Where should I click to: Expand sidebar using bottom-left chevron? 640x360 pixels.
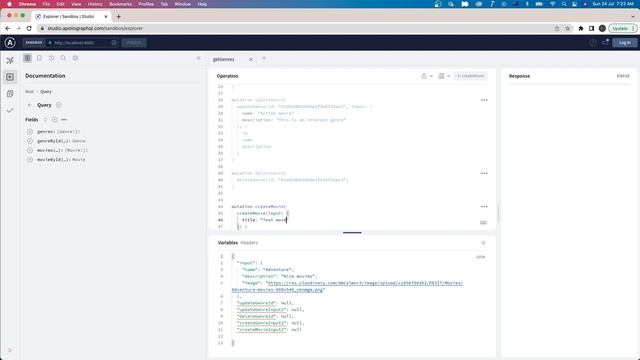[10, 350]
